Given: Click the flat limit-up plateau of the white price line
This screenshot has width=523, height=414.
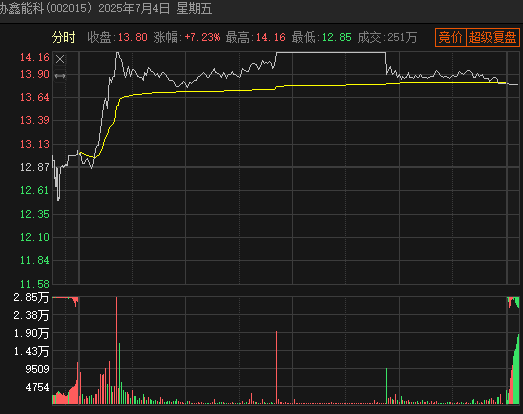Looking at the screenshot, I should [x=331, y=53].
